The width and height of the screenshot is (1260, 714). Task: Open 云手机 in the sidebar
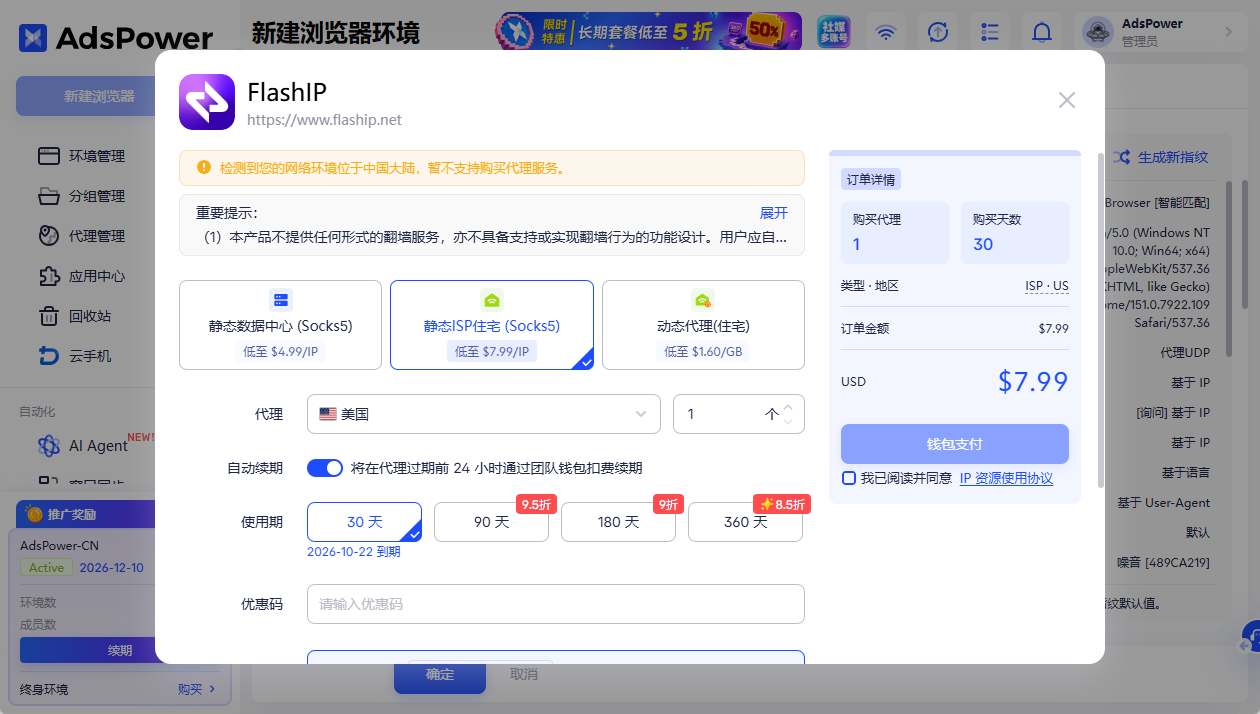tap(90, 356)
